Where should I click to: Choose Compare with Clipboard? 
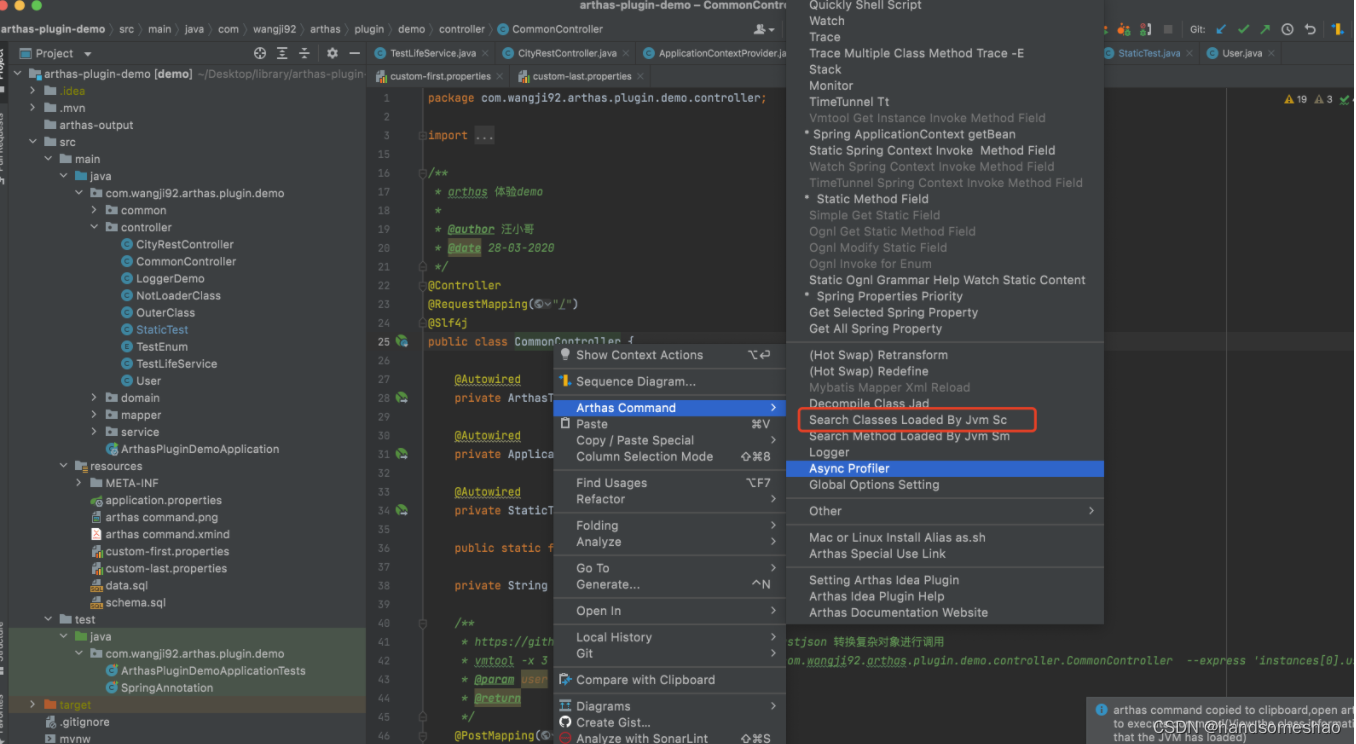(x=669, y=680)
